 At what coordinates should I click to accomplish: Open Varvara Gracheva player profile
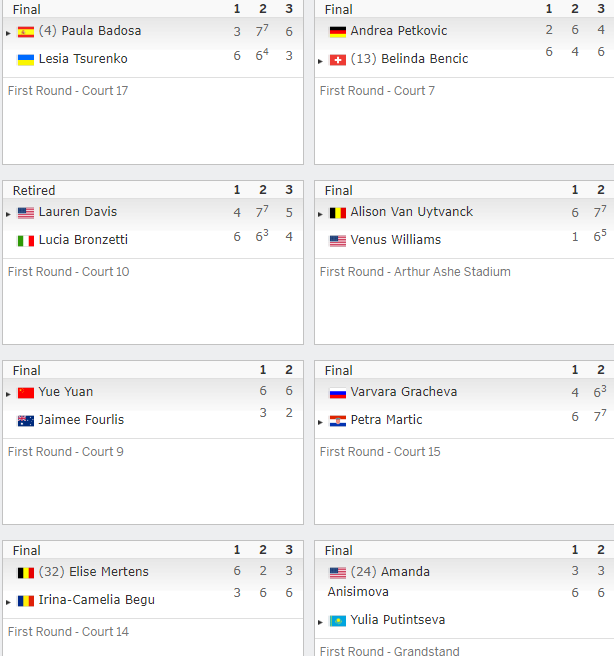tap(404, 392)
